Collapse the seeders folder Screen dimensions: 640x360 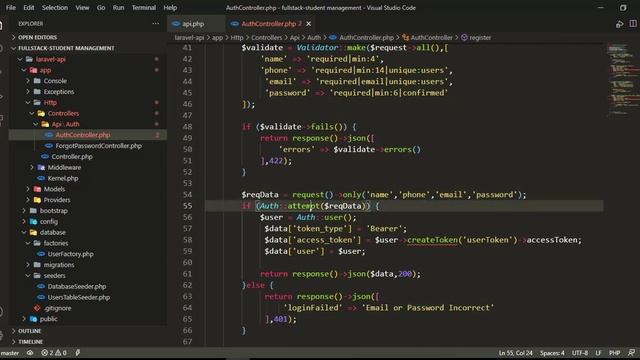click(x=54, y=276)
